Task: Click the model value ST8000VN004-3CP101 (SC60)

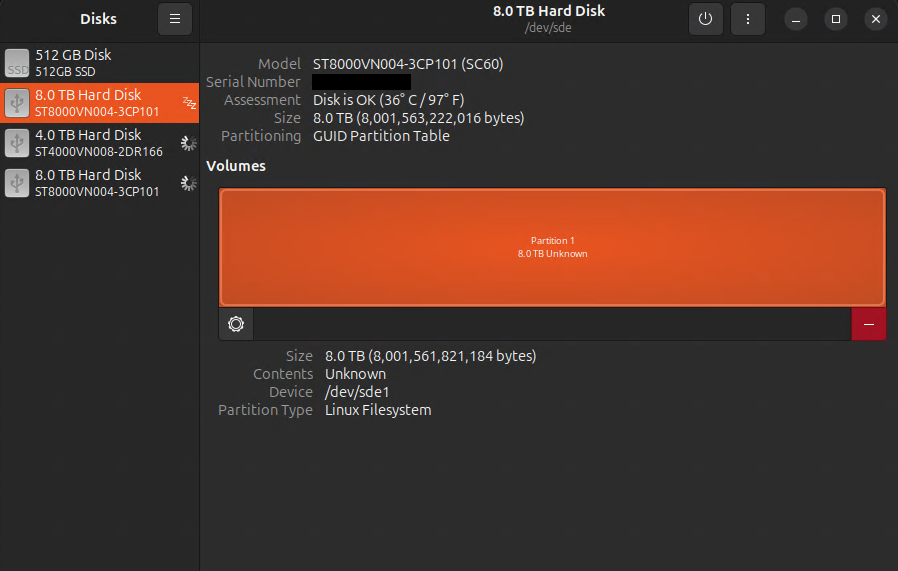Action: coord(408,64)
